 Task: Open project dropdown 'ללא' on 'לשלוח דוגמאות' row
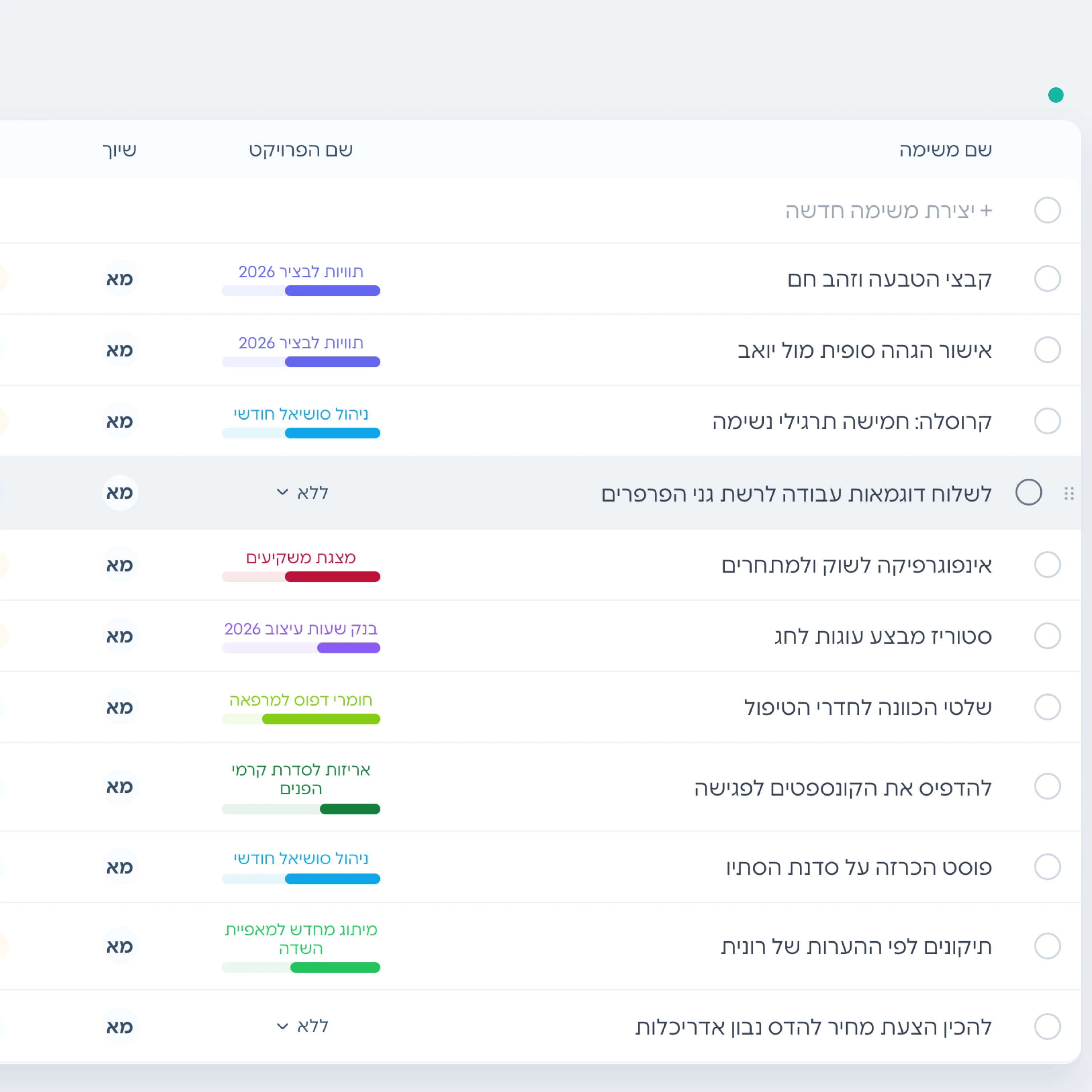click(x=302, y=493)
